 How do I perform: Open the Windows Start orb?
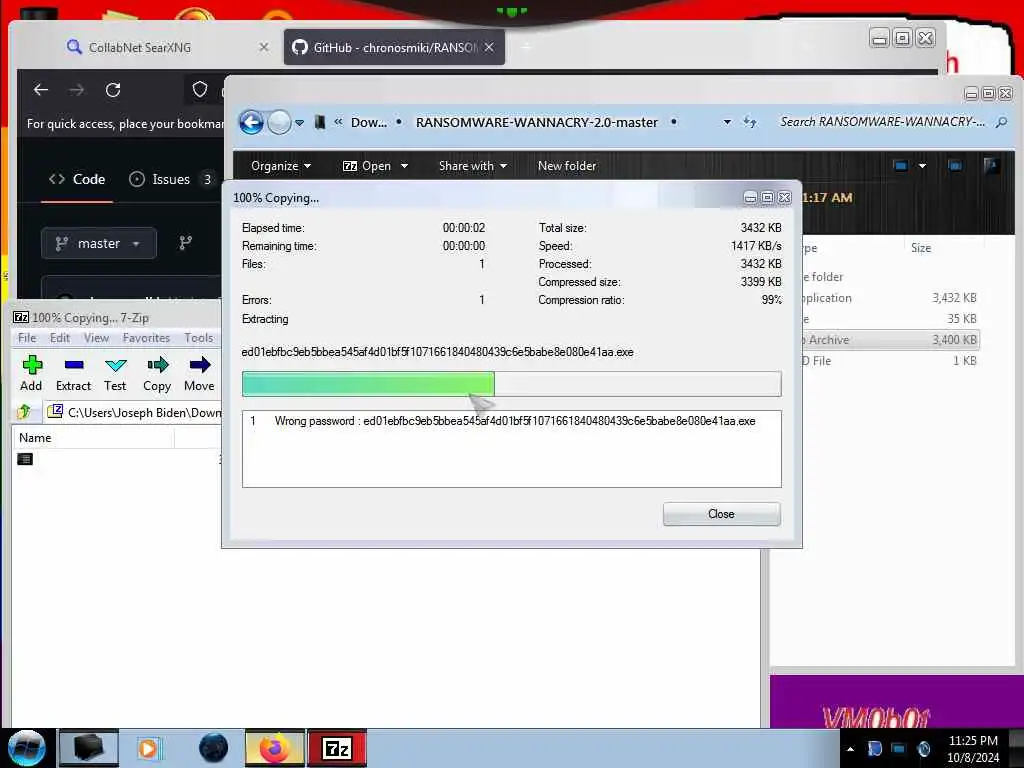point(27,748)
